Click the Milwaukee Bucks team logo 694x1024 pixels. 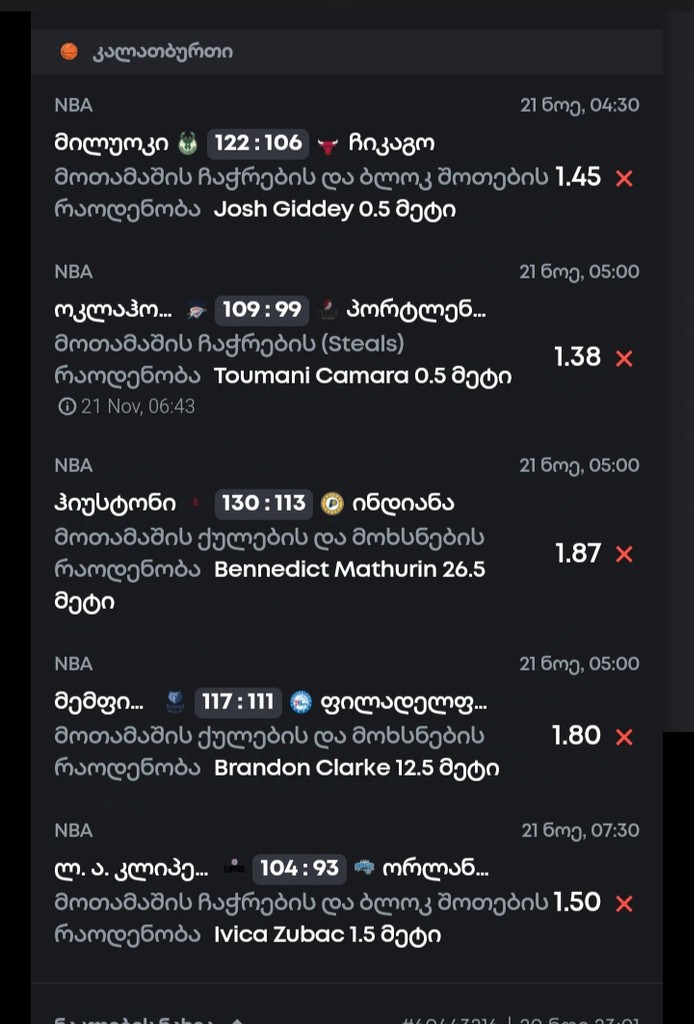coord(188,144)
